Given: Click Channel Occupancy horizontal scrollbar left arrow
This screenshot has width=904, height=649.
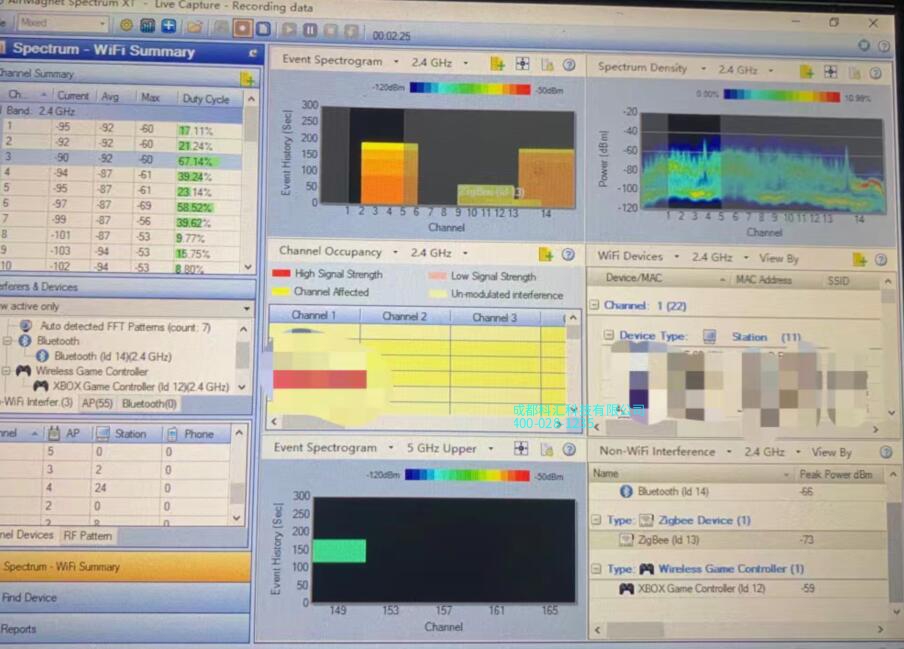Looking at the screenshot, I should [x=275, y=422].
